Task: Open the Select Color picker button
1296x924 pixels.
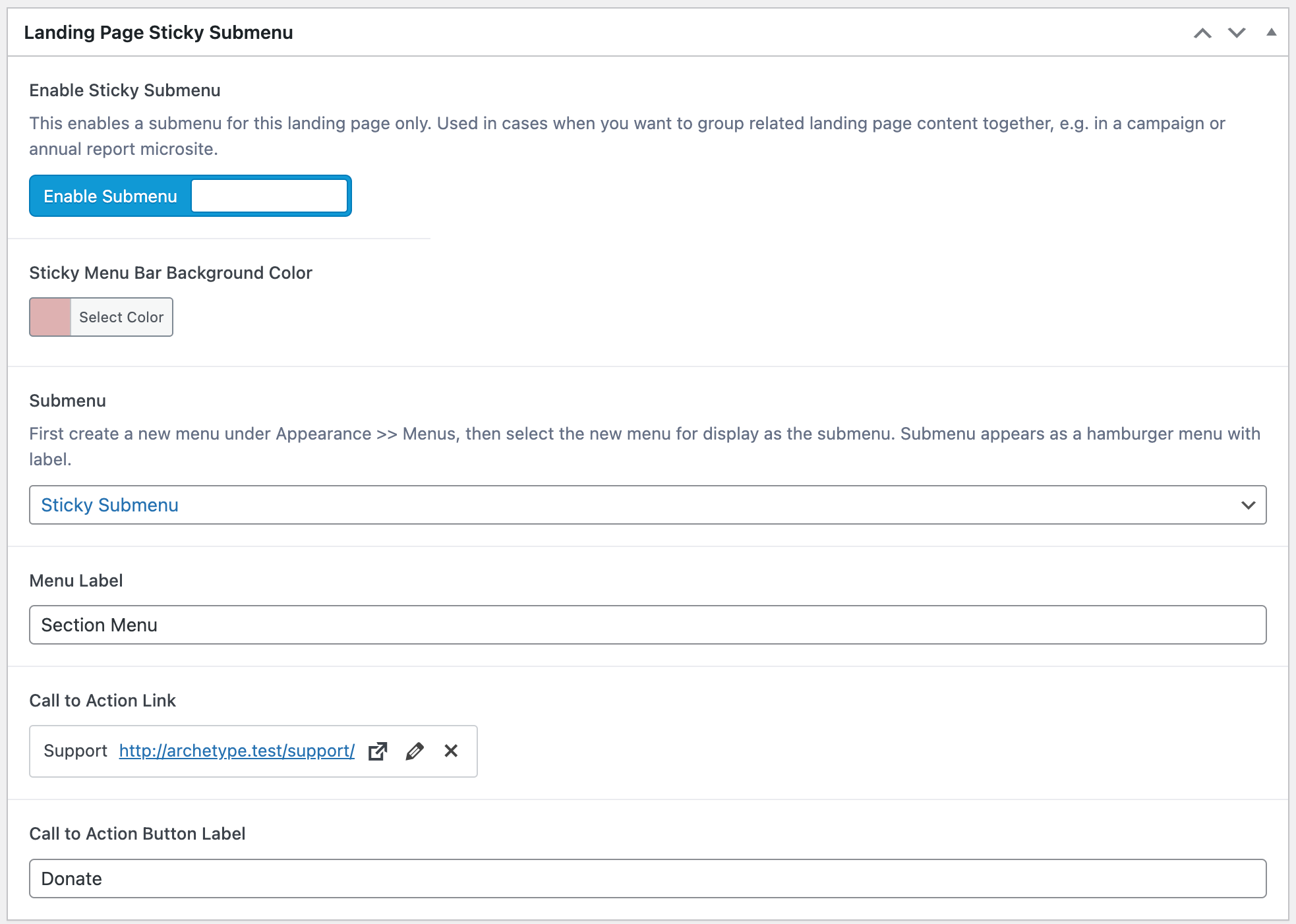Action: coord(121,317)
